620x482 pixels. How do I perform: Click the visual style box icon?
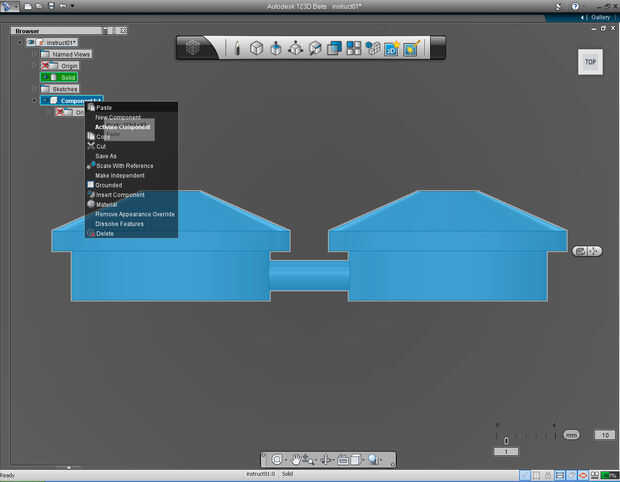[355, 459]
